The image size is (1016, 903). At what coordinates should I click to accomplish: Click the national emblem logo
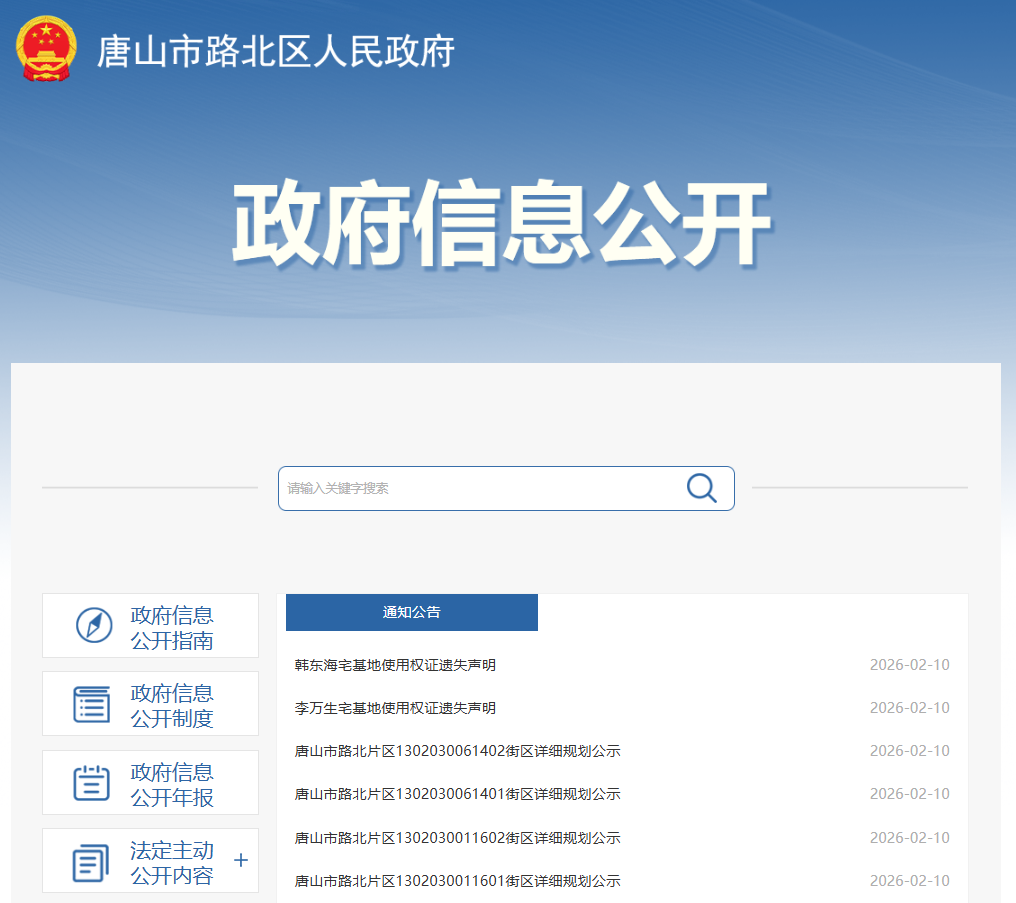pos(47,49)
